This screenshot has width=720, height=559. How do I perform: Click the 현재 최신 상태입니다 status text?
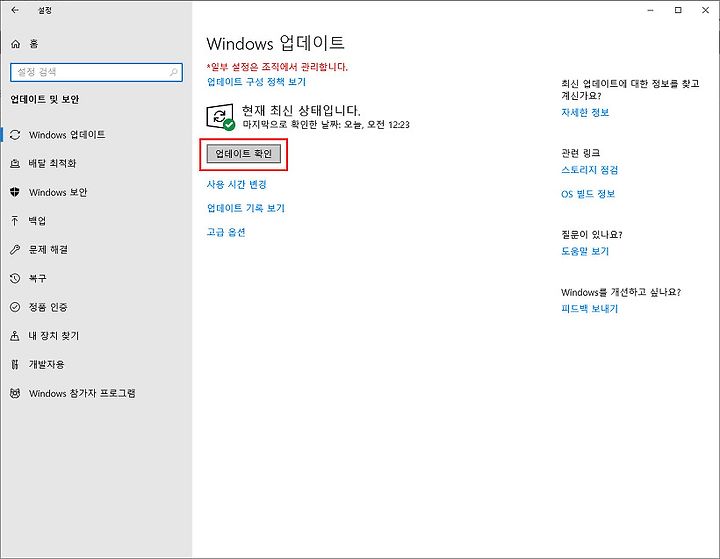[x=301, y=110]
